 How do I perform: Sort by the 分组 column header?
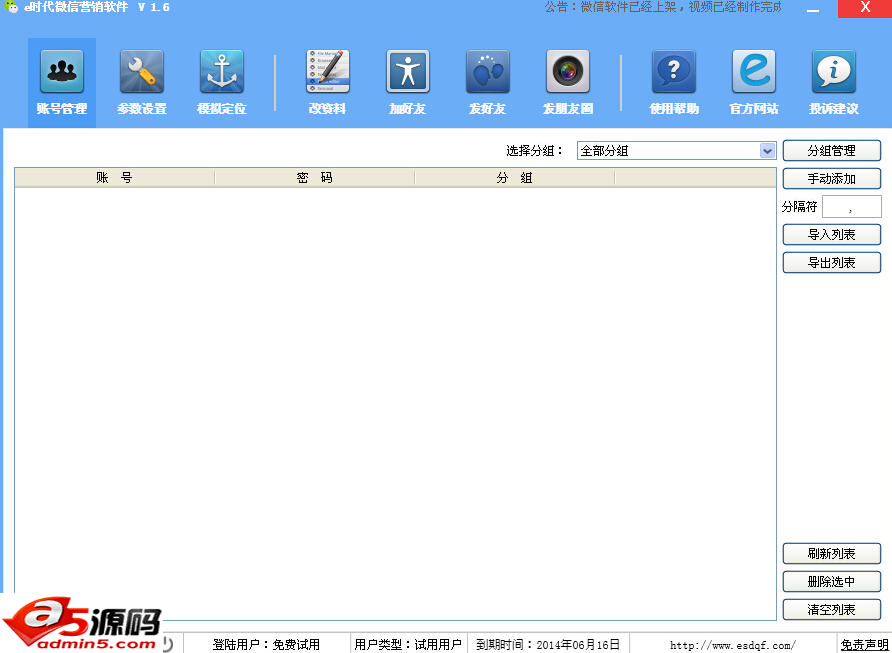click(x=514, y=178)
